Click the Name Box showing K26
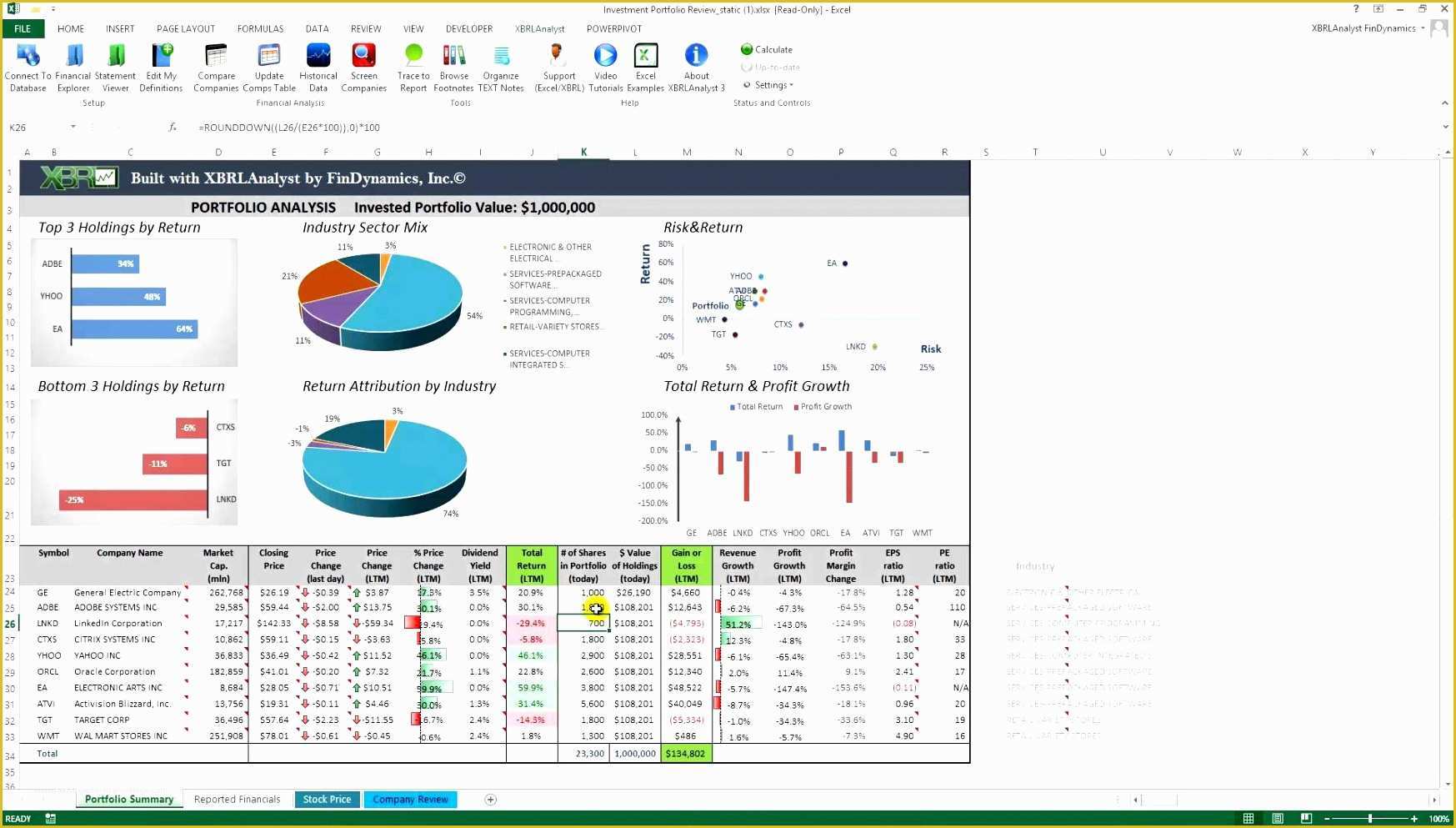This screenshot has height=828, width=1456. point(37,128)
